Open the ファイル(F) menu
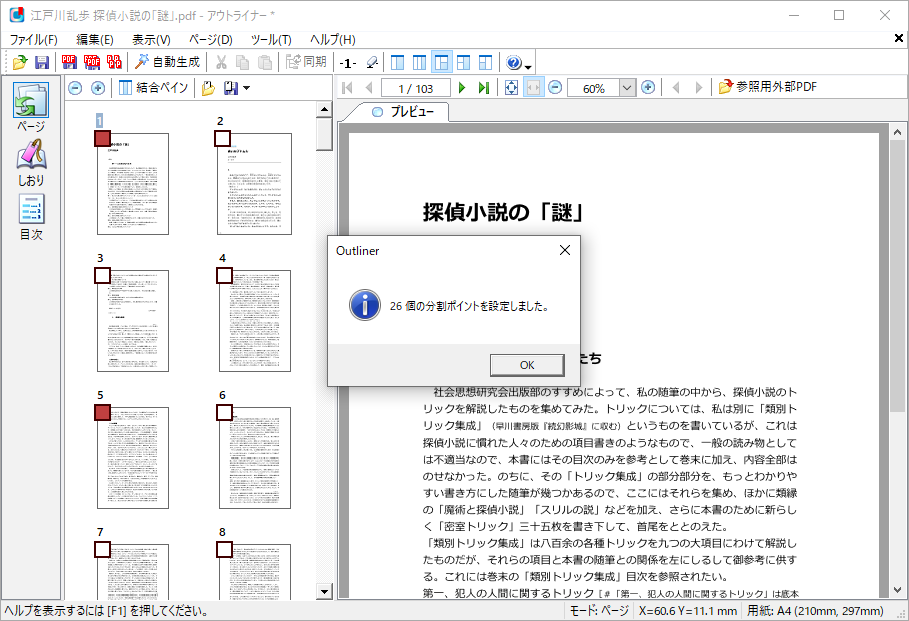909x621 pixels. point(34,39)
